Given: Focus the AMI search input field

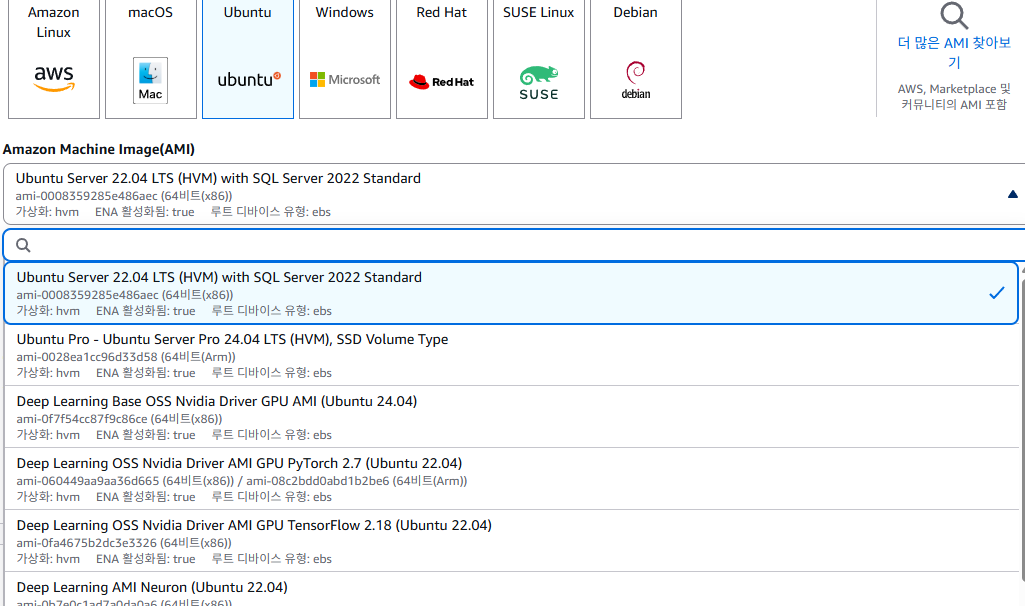Looking at the screenshot, I should [514, 245].
